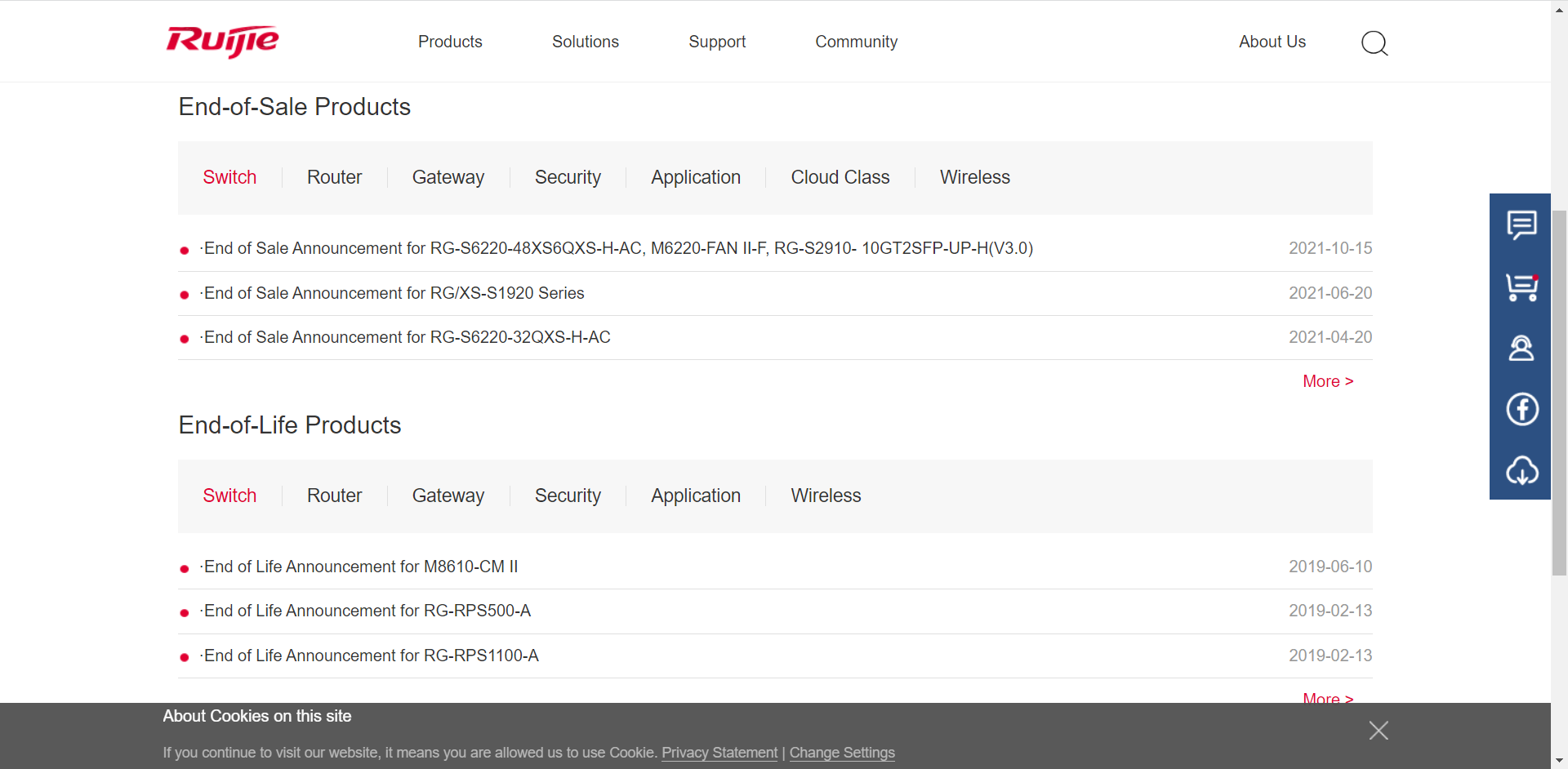Click the 2021-04-20 date text
This screenshot has width=1568, height=769.
1330,337
